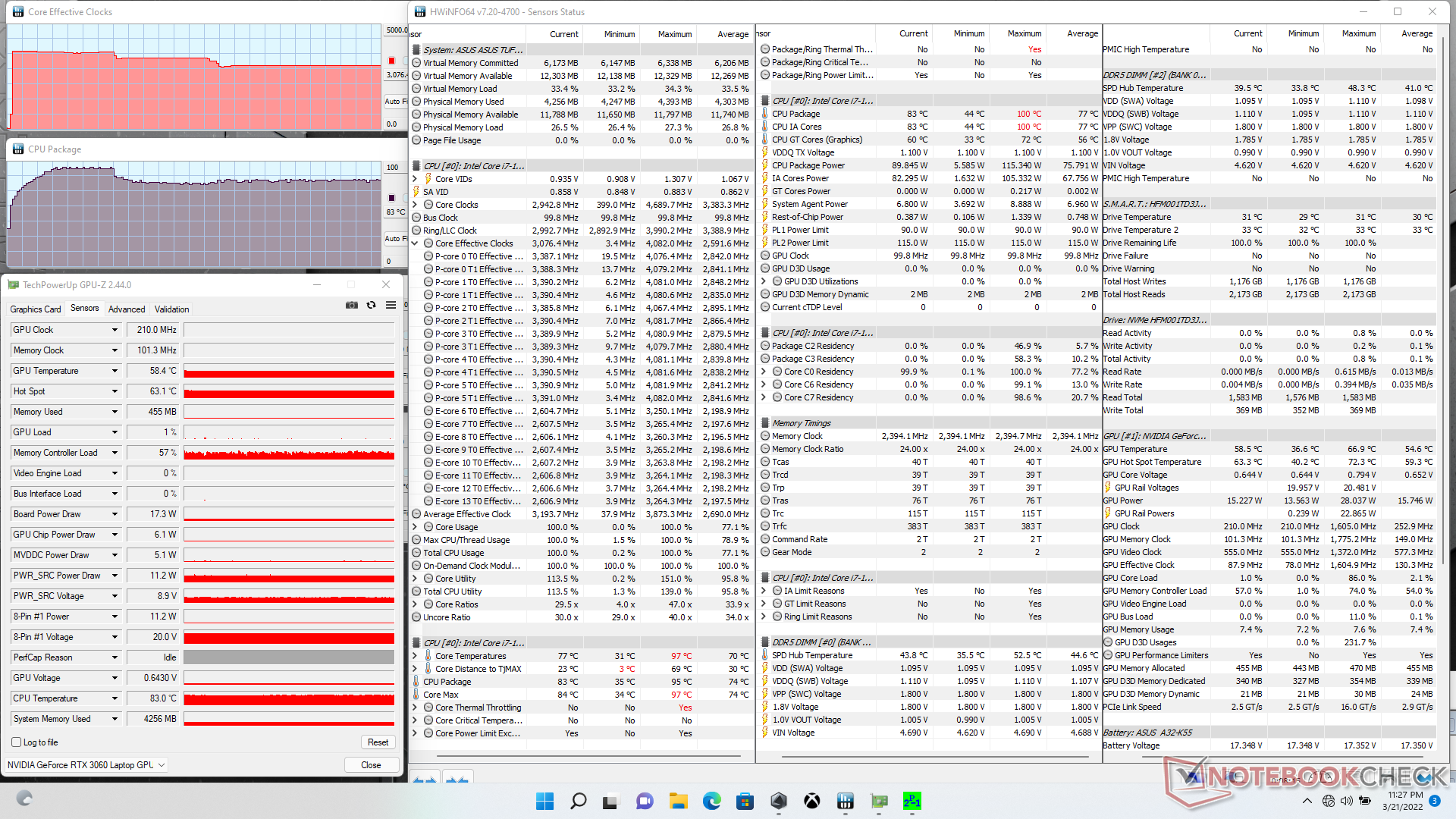Click the Reset button in GPU-Z
The height and width of the screenshot is (819, 1456).
point(378,742)
